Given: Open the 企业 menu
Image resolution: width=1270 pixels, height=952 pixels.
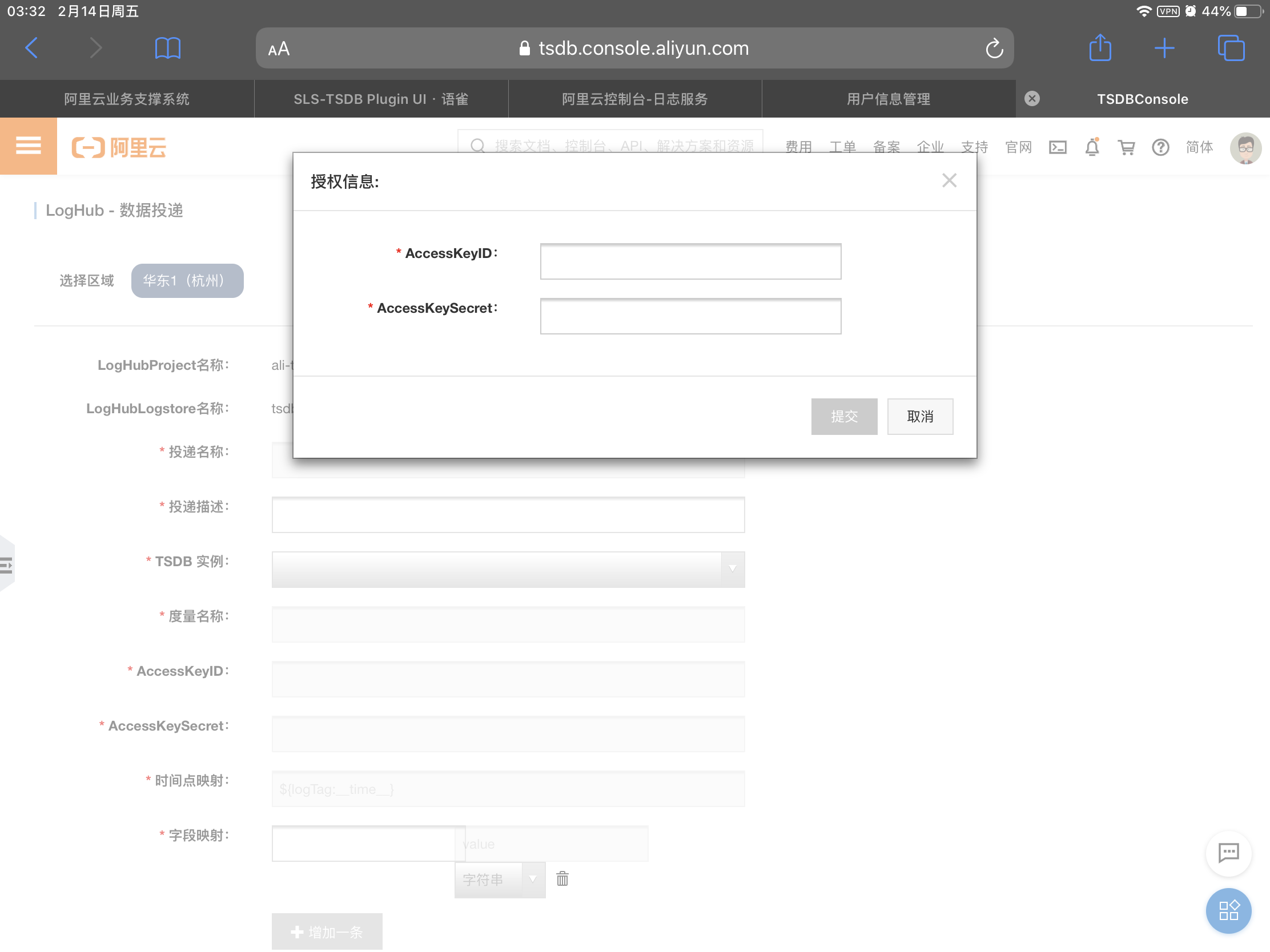Looking at the screenshot, I should (930, 147).
